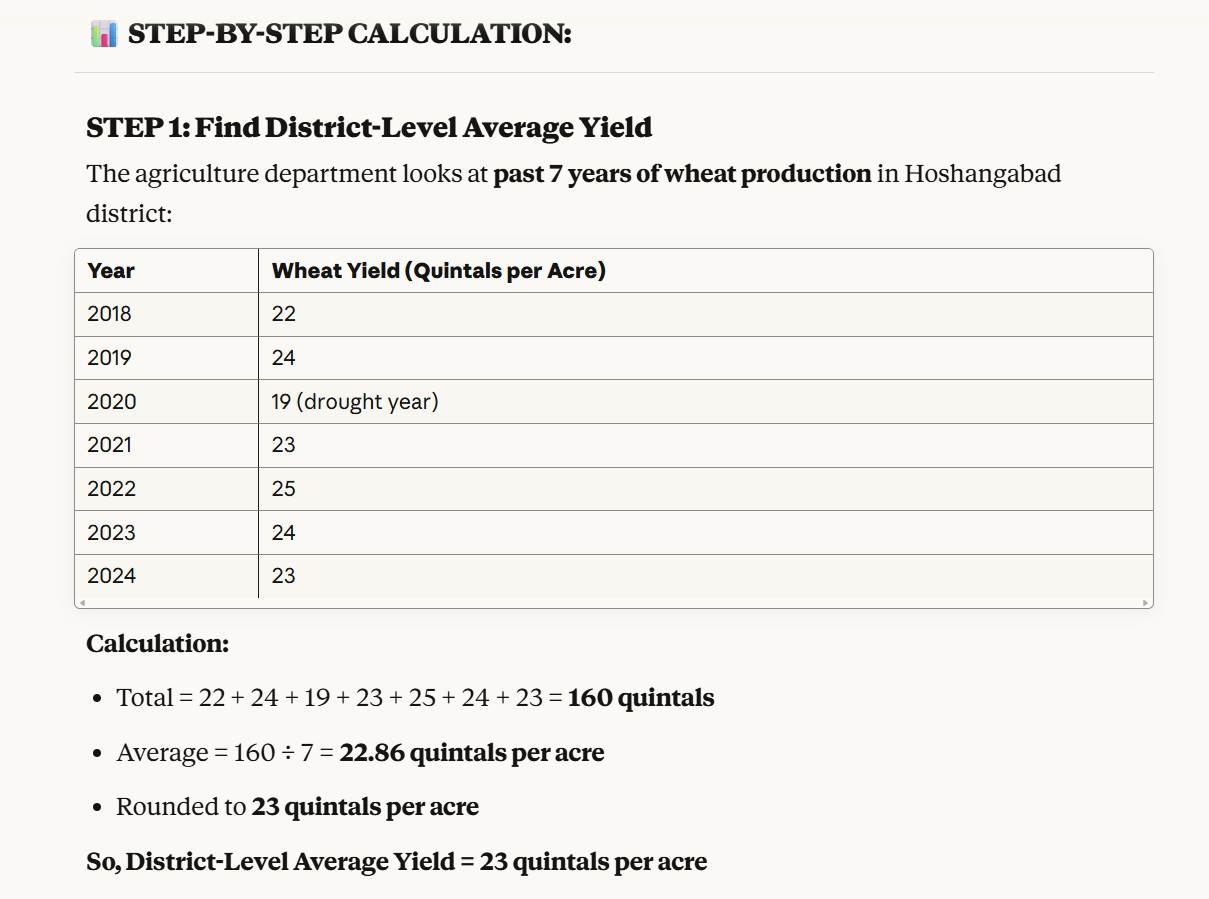1209x899 pixels.
Task: Click the table's right scroll arrow
Action: [1145, 603]
